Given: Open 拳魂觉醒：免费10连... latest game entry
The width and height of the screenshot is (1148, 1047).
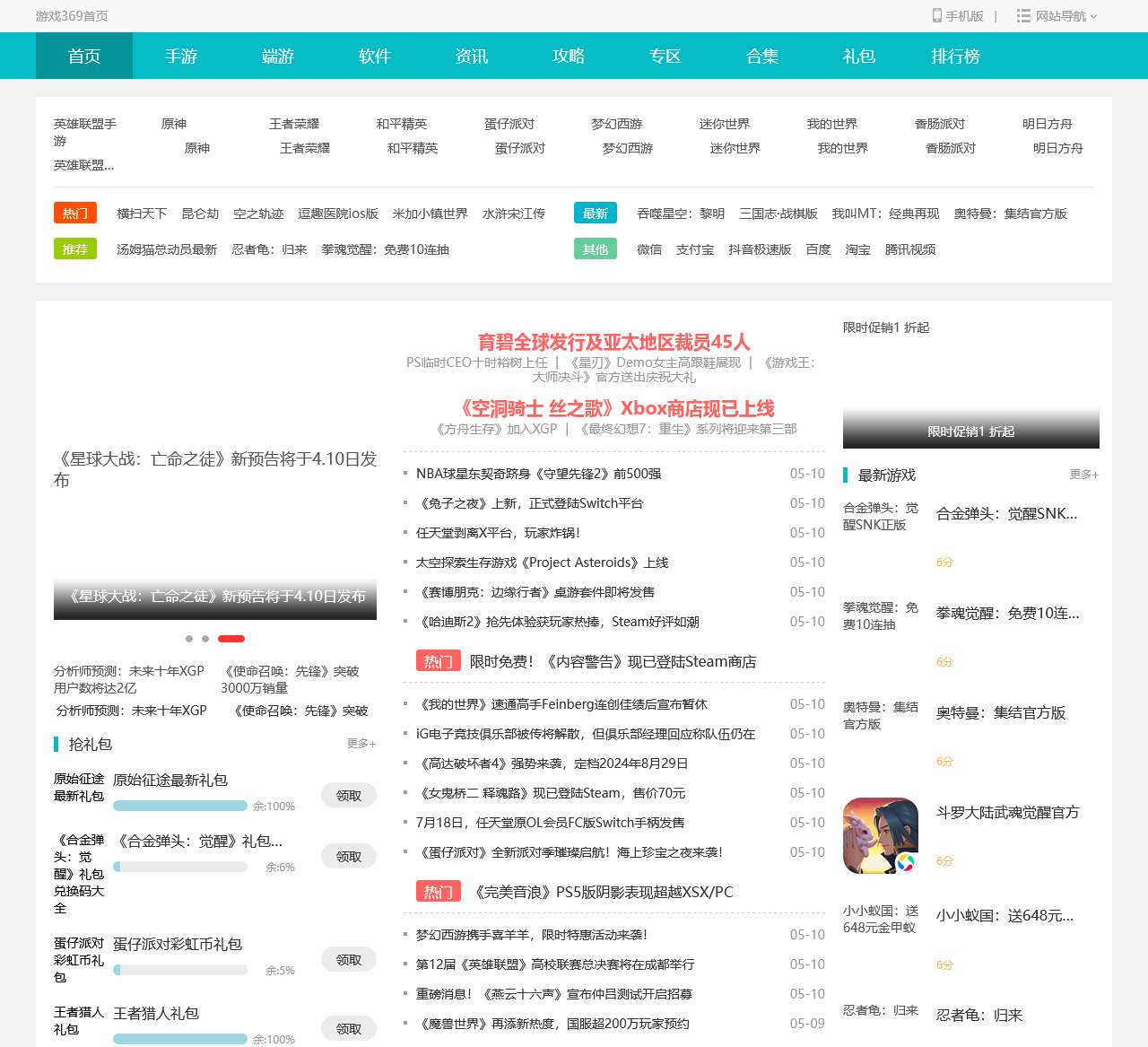Looking at the screenshot, I should click(x=1008, y=614).
